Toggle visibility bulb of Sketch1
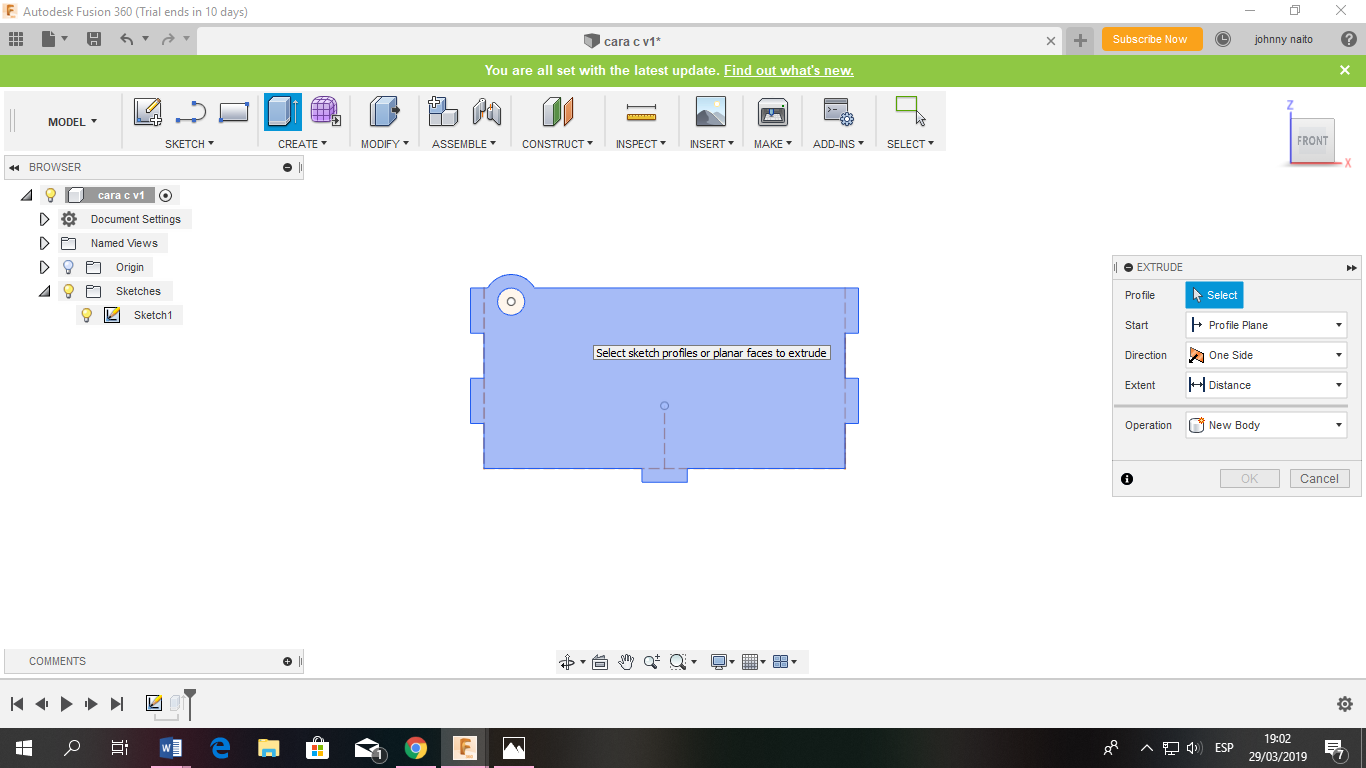 point(87,315)
